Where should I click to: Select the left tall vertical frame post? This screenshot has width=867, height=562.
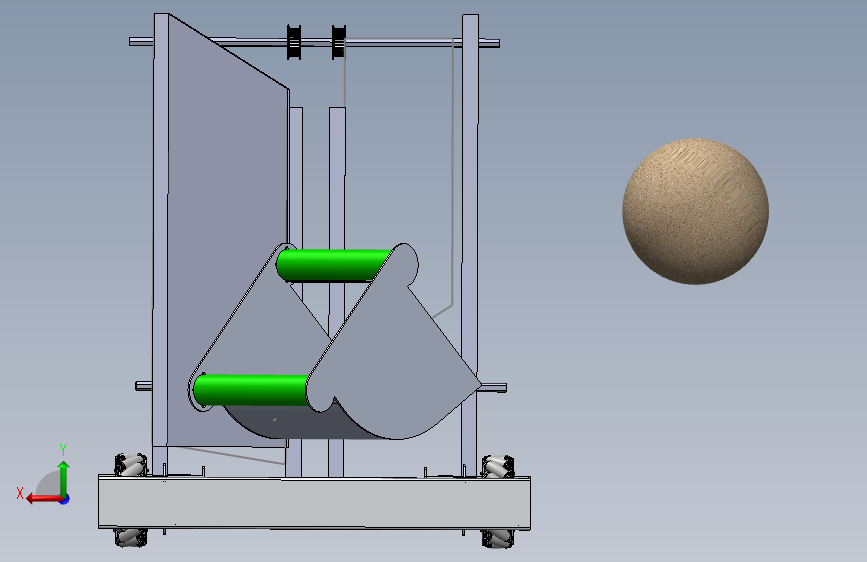point(161,243)
